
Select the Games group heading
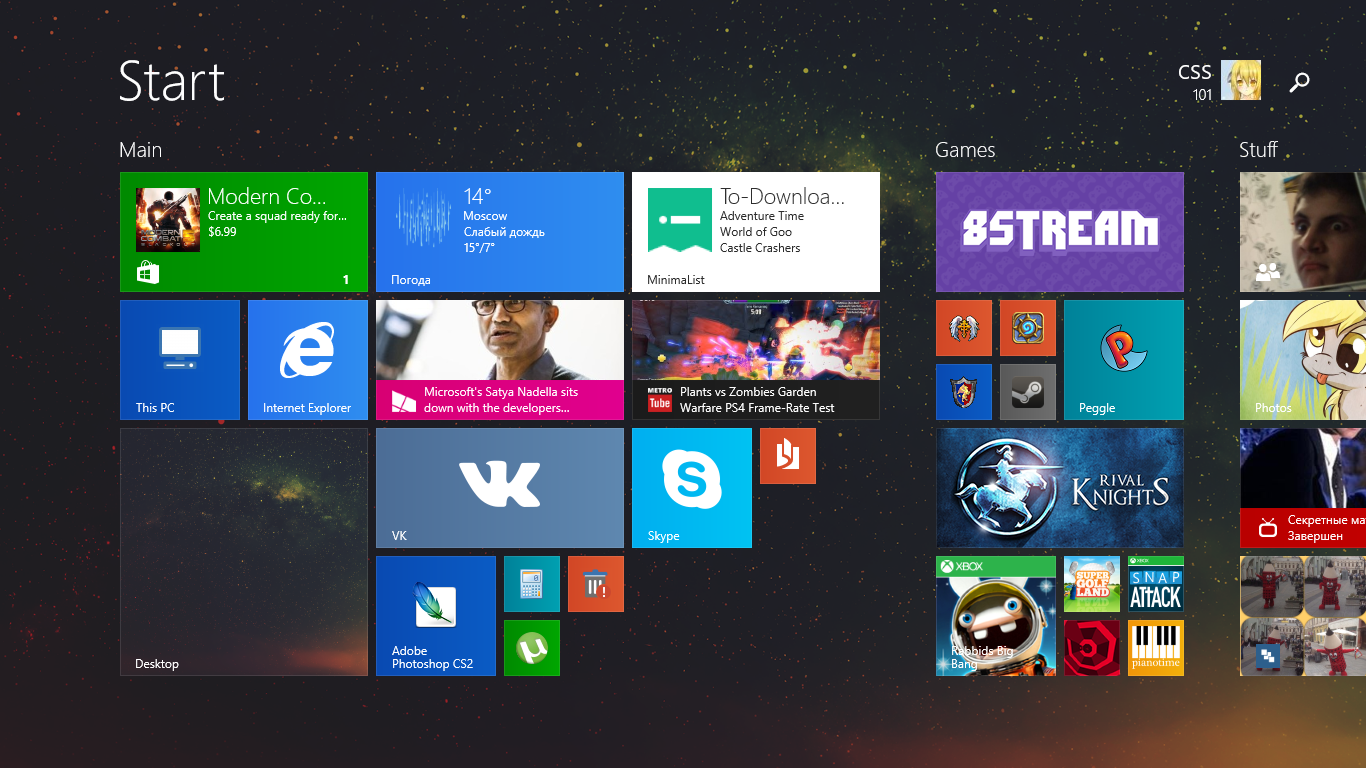(965, 150)
